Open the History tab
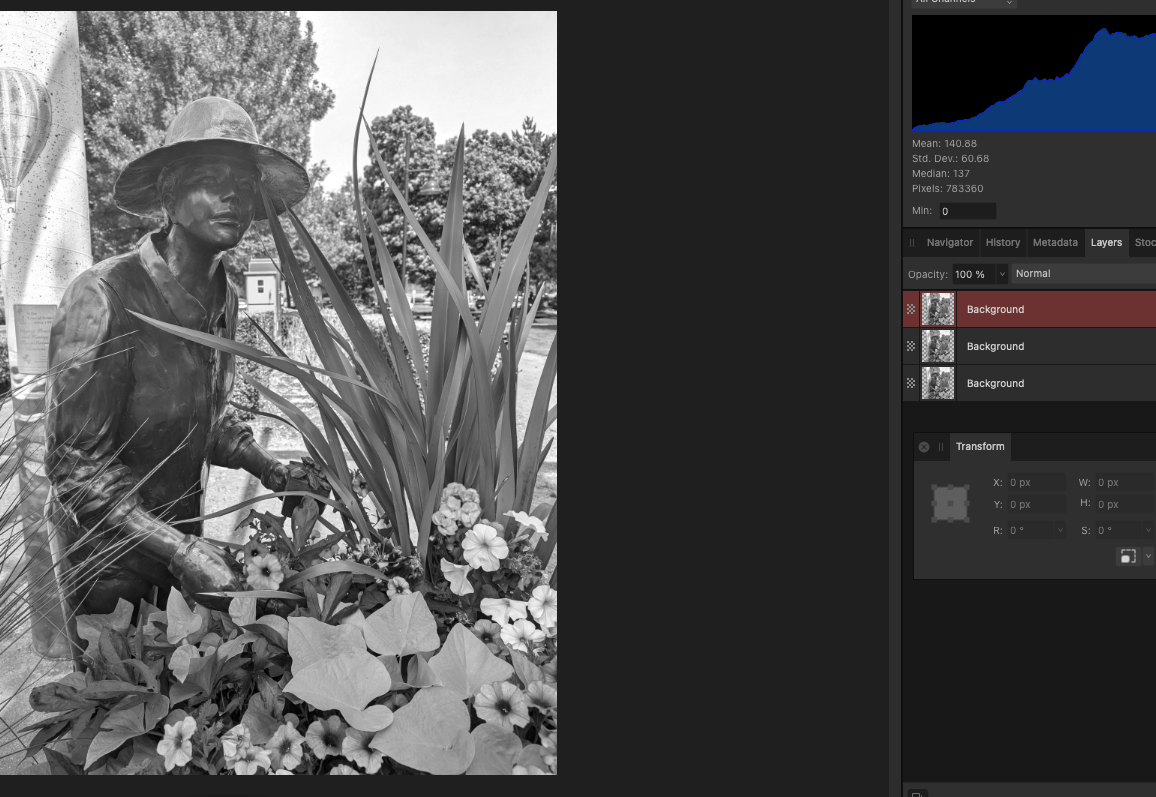The width and height of the screenshot is (1156, 797). (1003, 243)
